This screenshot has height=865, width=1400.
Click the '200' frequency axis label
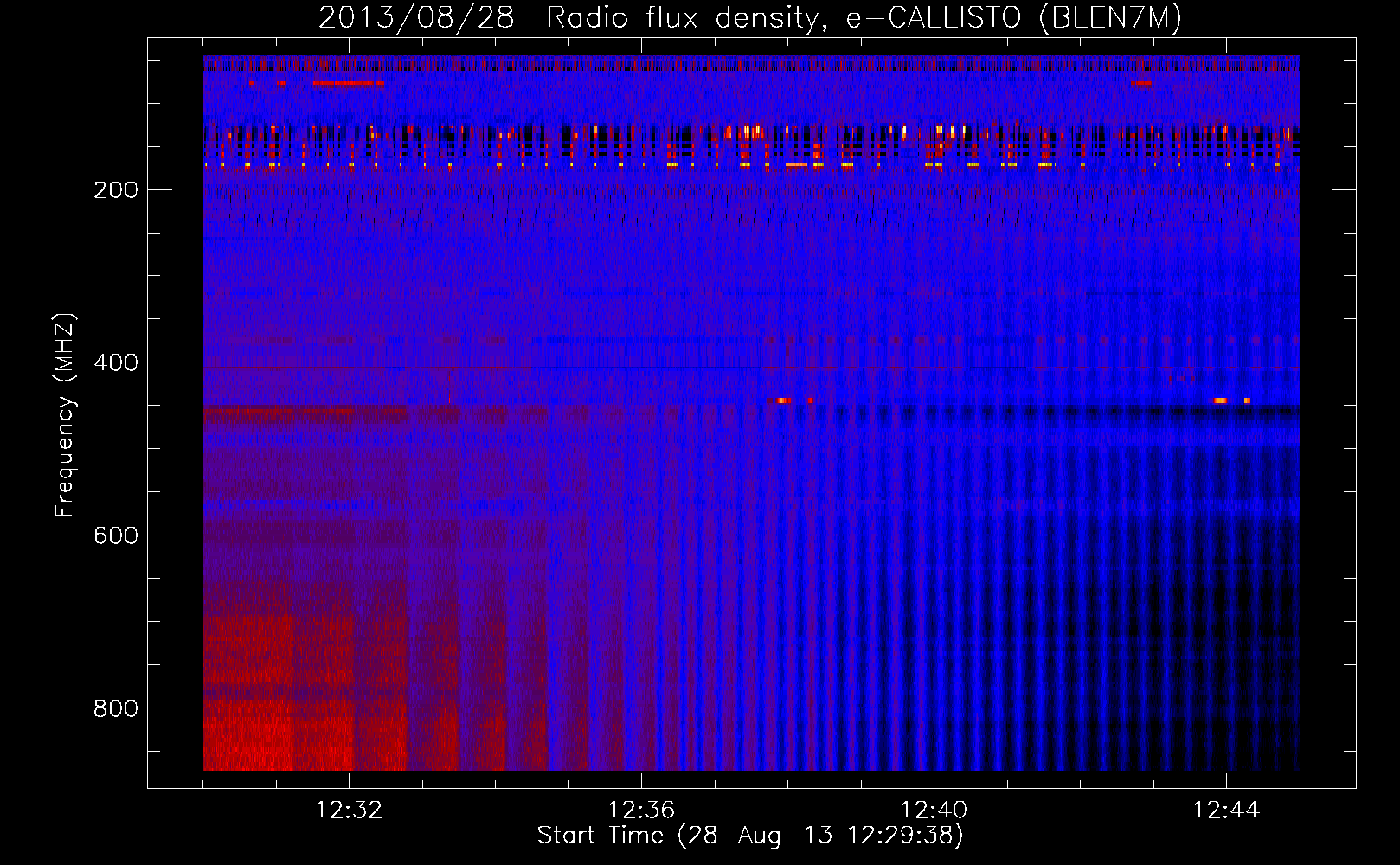(x=115, y=189)
